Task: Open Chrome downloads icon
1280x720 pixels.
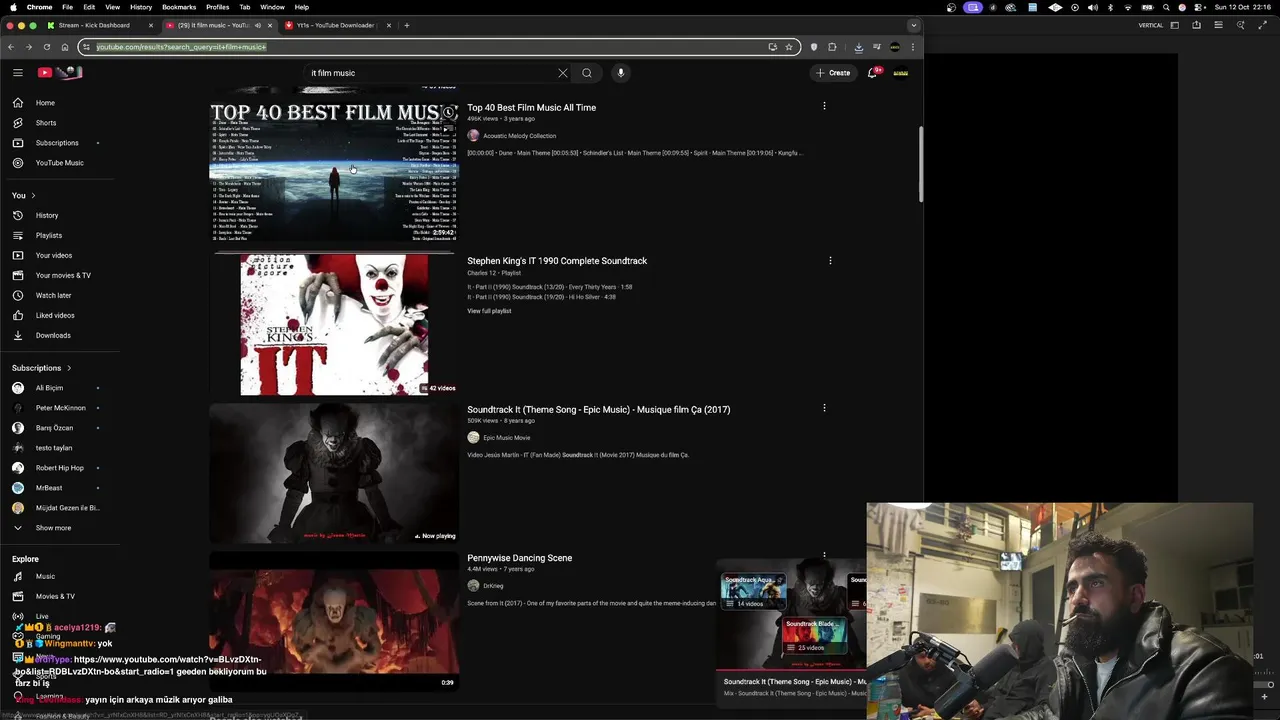Action: [x=858, y=47]
